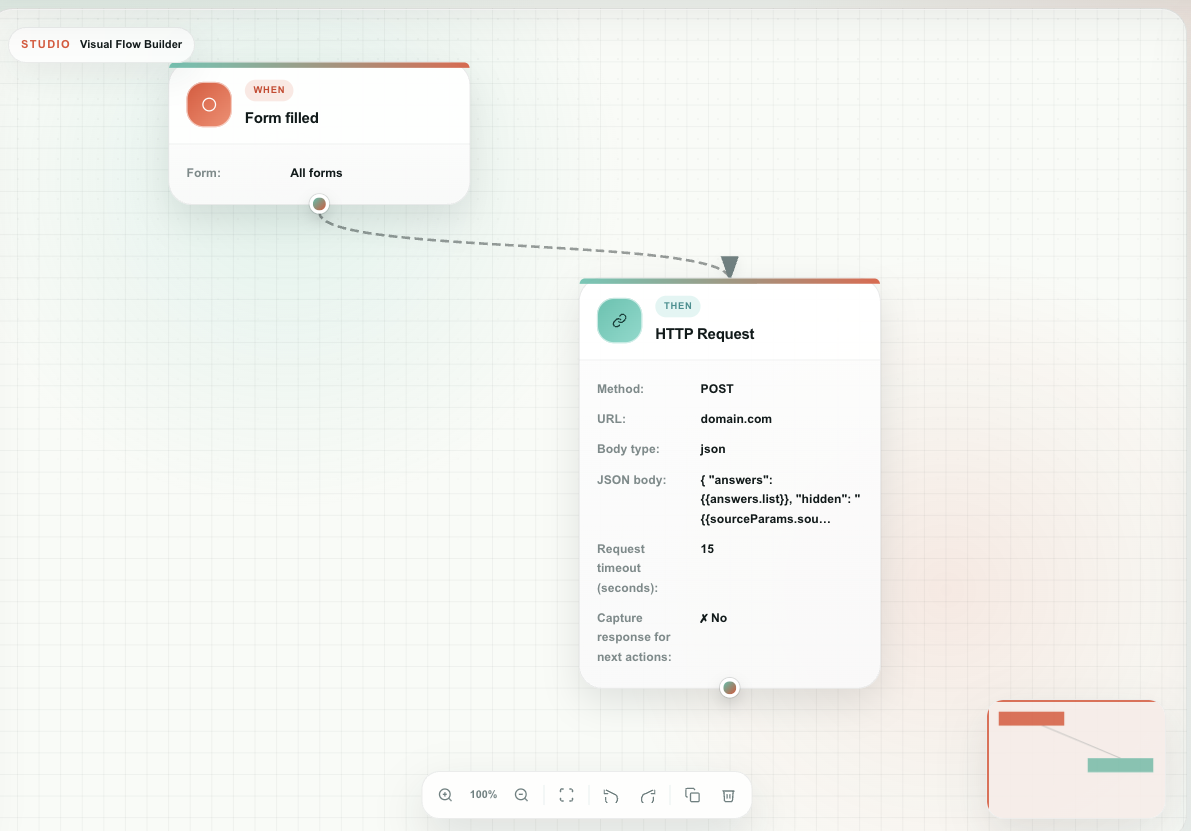The height and width of the screenshot is (831, 1191).
Task: Click the teal HTTP Request link icon
Action: [x=619, y=321]
